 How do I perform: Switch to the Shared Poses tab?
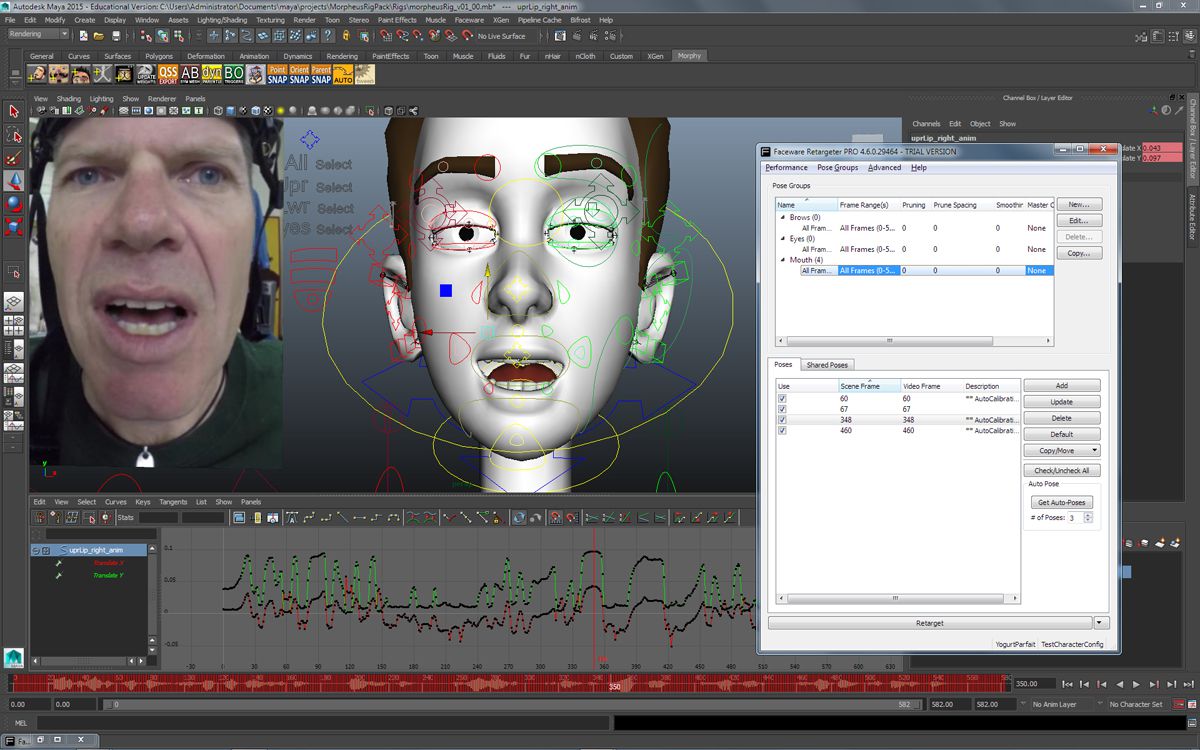tap(827, 365)
